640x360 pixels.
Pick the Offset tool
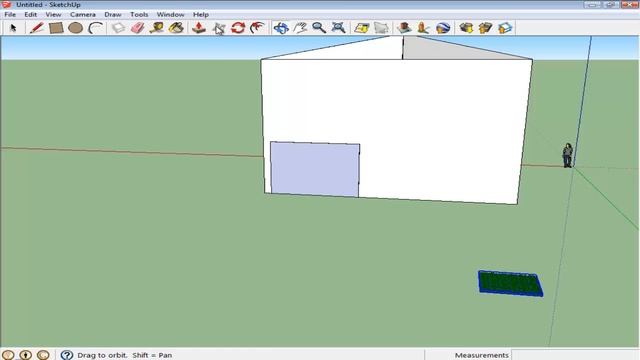point(257,28)
